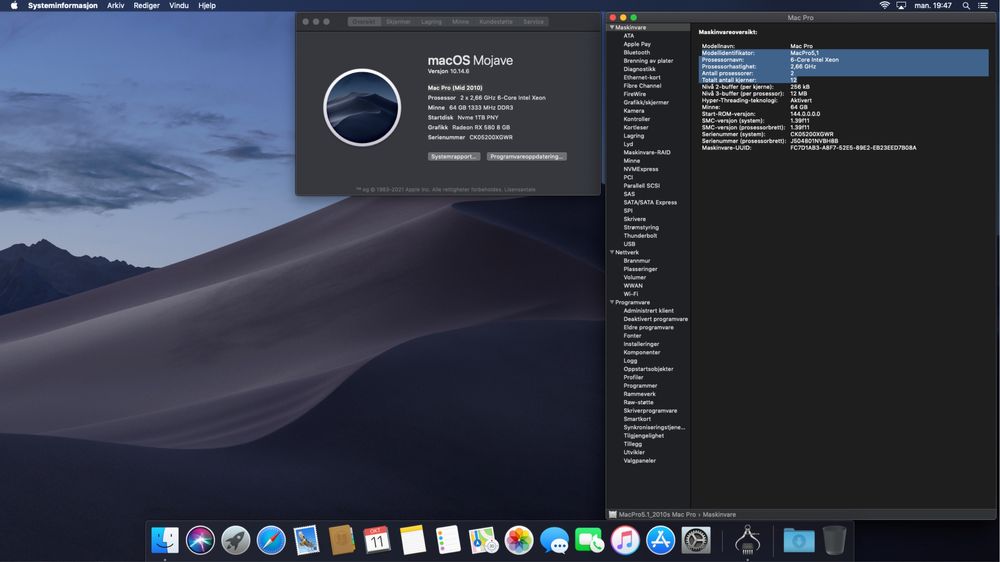Open Spotlight search magnifier icon

coord(966,5)
